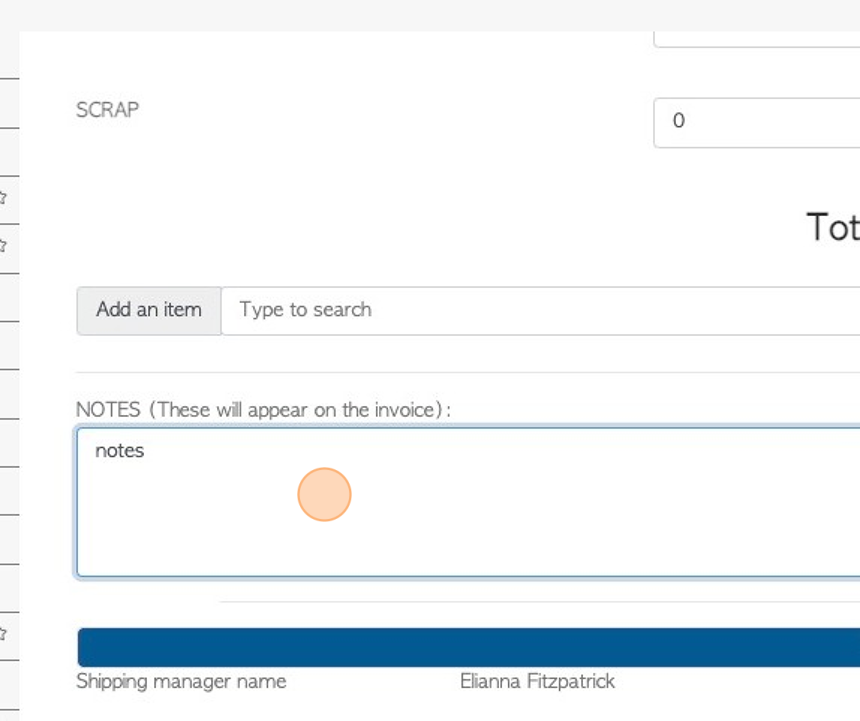This screenshot has height=721, width=860.
Task: Click inside the NOTES text area
Action: pyautogui.click(x=468, y=502)
